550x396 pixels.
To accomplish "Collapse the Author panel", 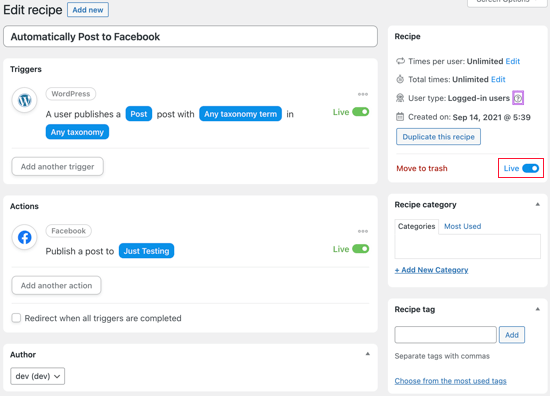I will tap(368, 354).
